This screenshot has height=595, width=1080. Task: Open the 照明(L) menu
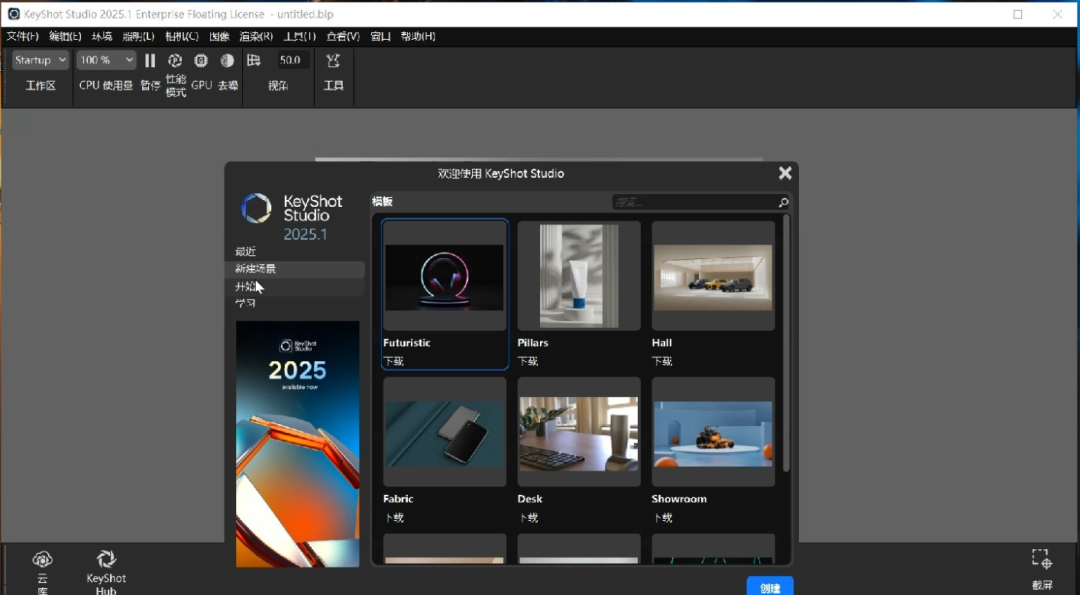138,36
